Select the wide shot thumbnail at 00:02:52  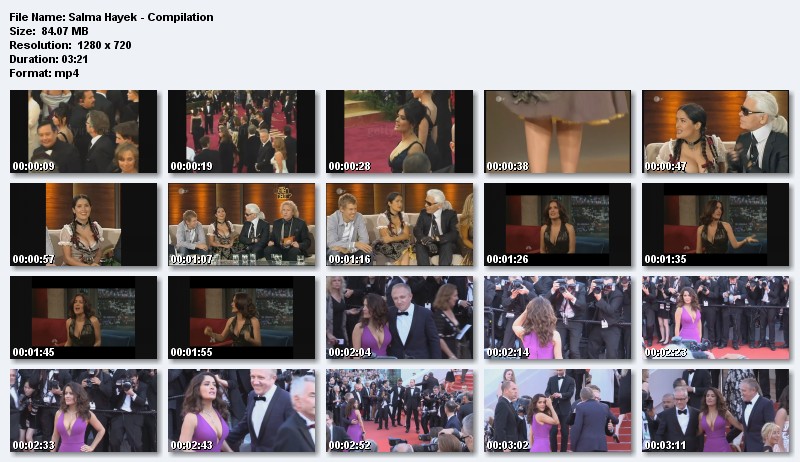pyautogui.click(x=399, y=410)
